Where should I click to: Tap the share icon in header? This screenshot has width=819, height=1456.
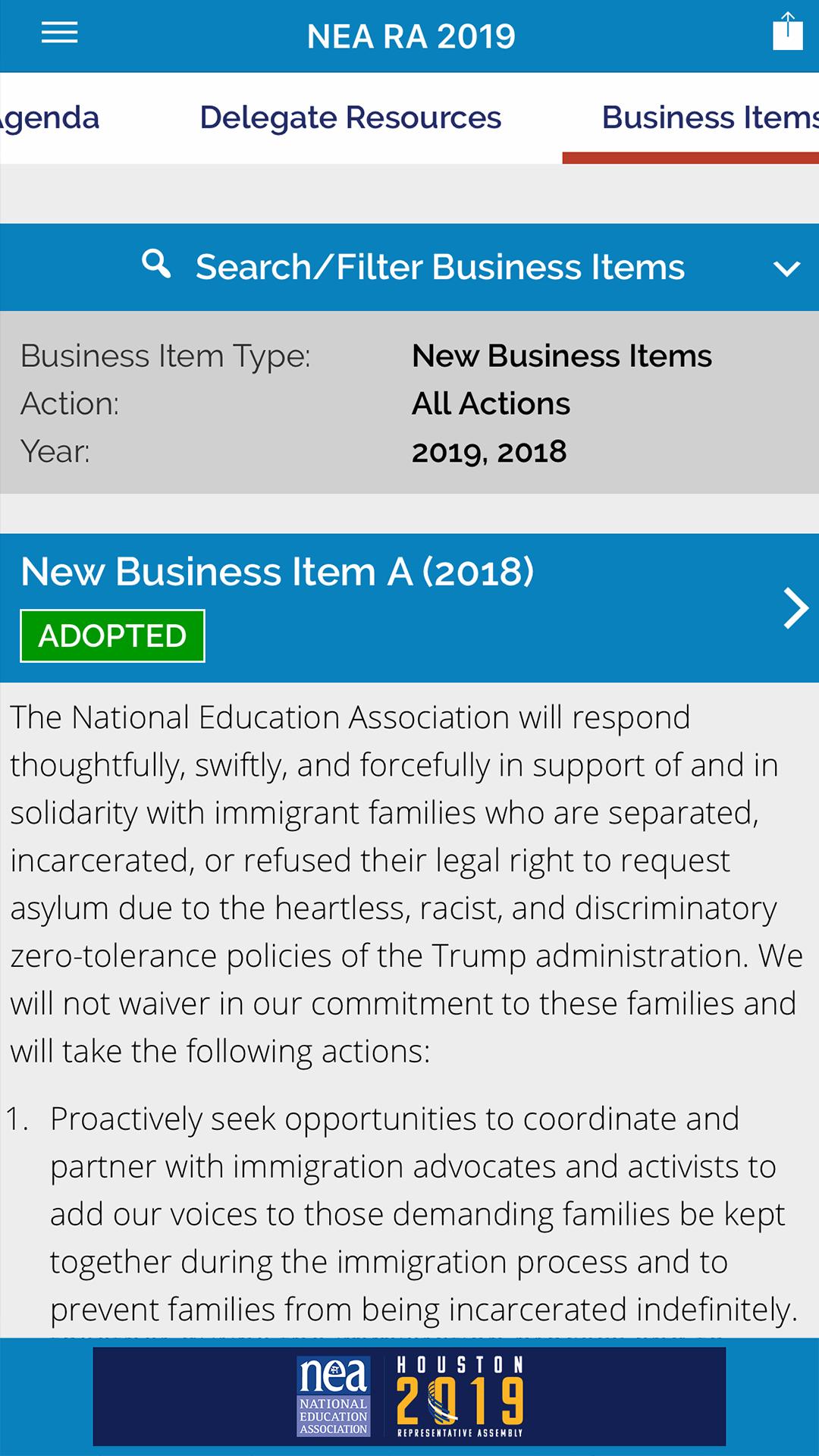[x=787, y=33]
